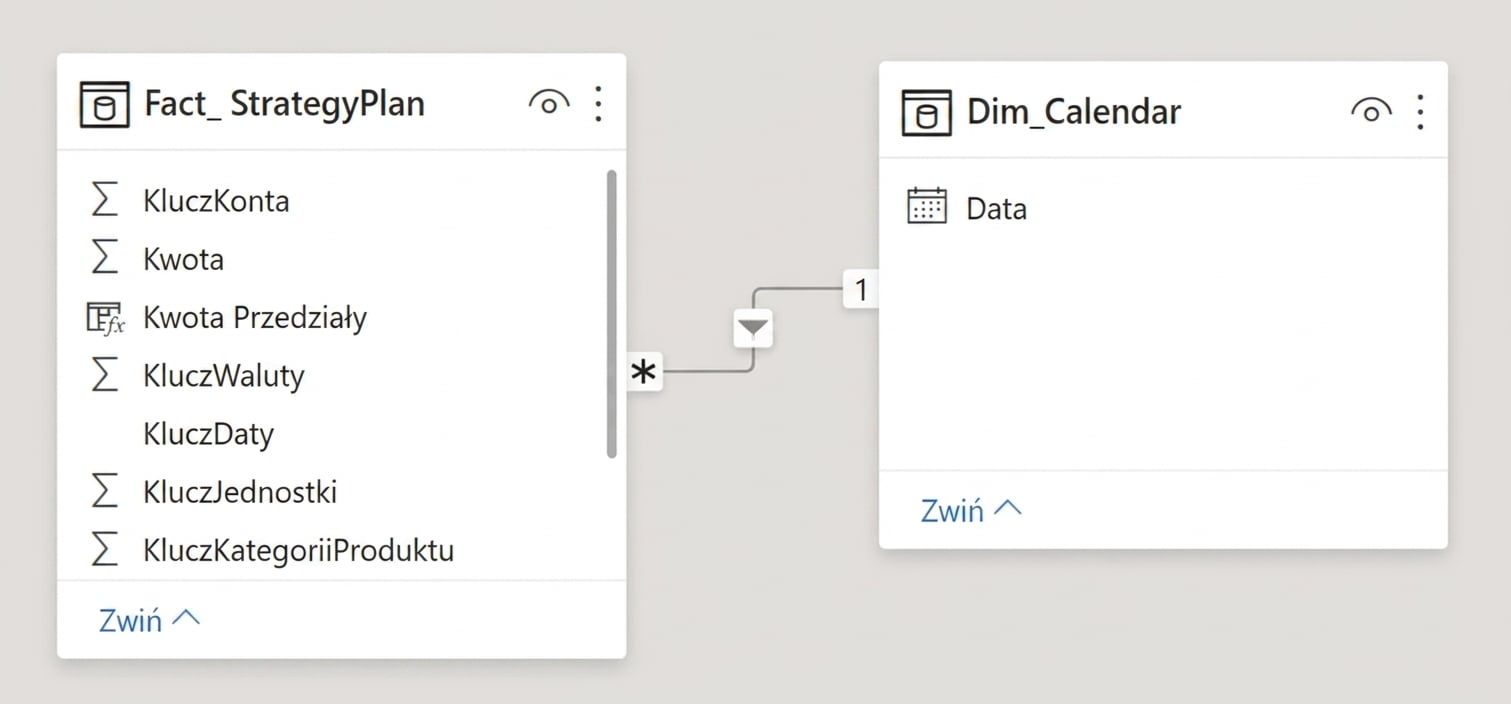
Task: Click the Fact_ StrategyPlan table icon
Action: click(104, 104)
